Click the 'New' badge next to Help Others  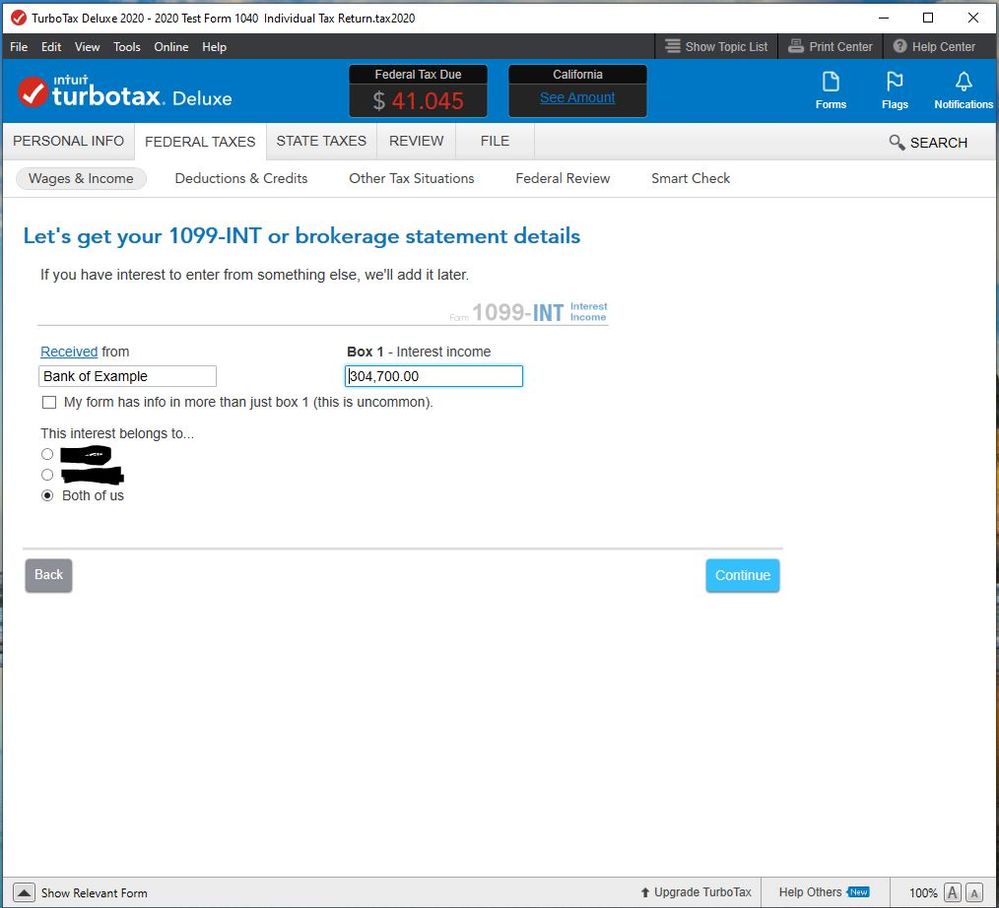[858, 891]
